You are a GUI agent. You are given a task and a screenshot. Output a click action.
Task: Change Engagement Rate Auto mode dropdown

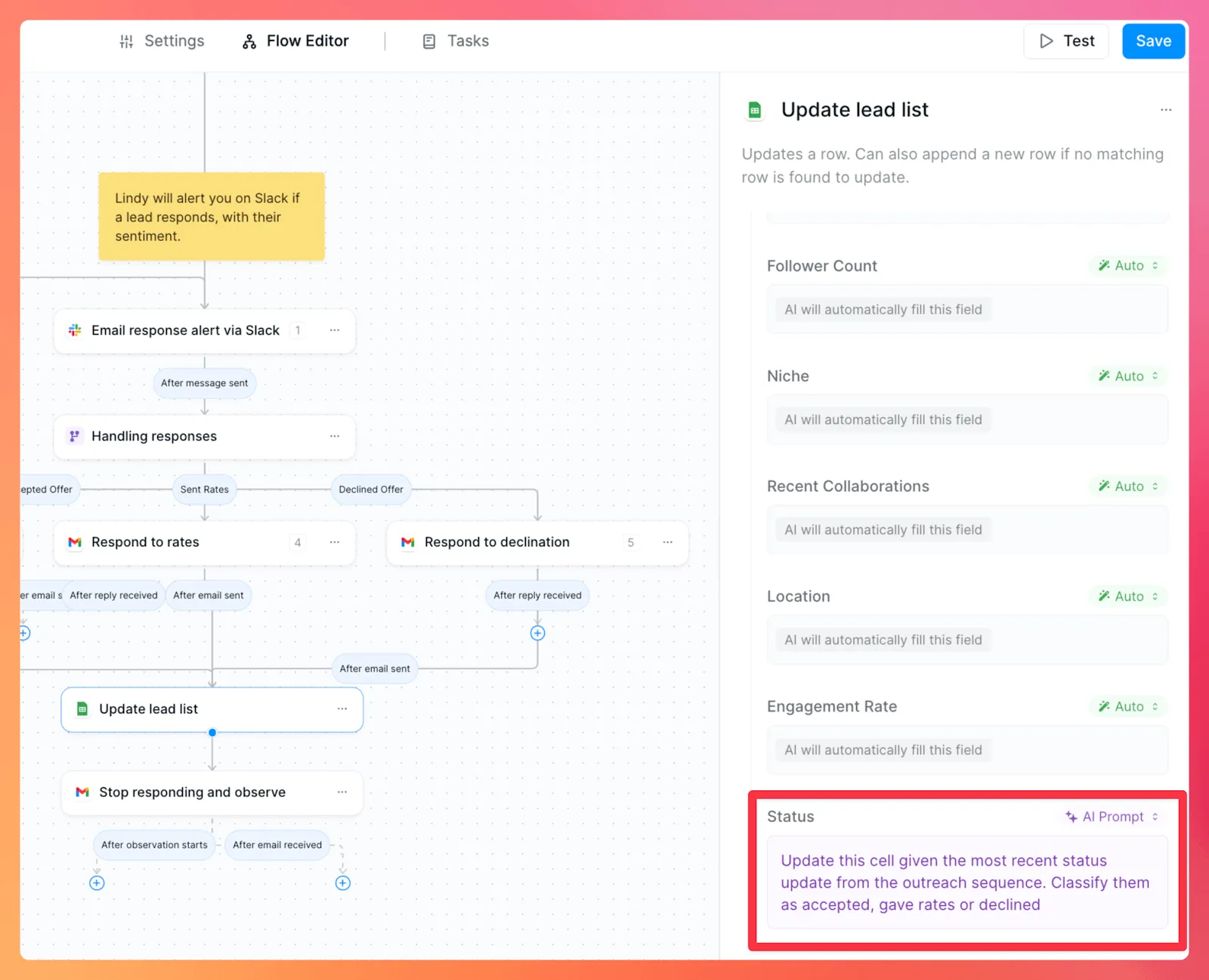[x=1128, y=706]
